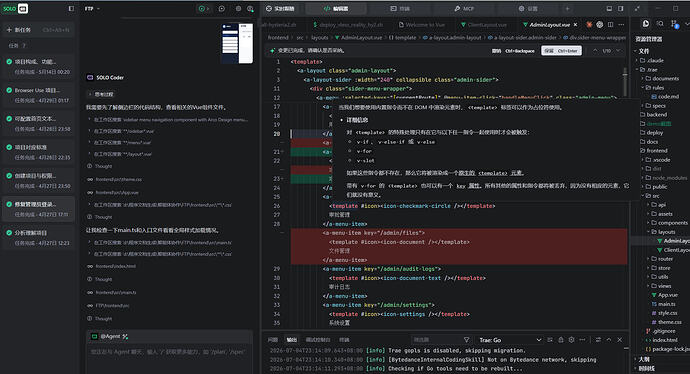The image size is (690, 374).
Task: Open the output panel gear settings icon
Action: 571,340
